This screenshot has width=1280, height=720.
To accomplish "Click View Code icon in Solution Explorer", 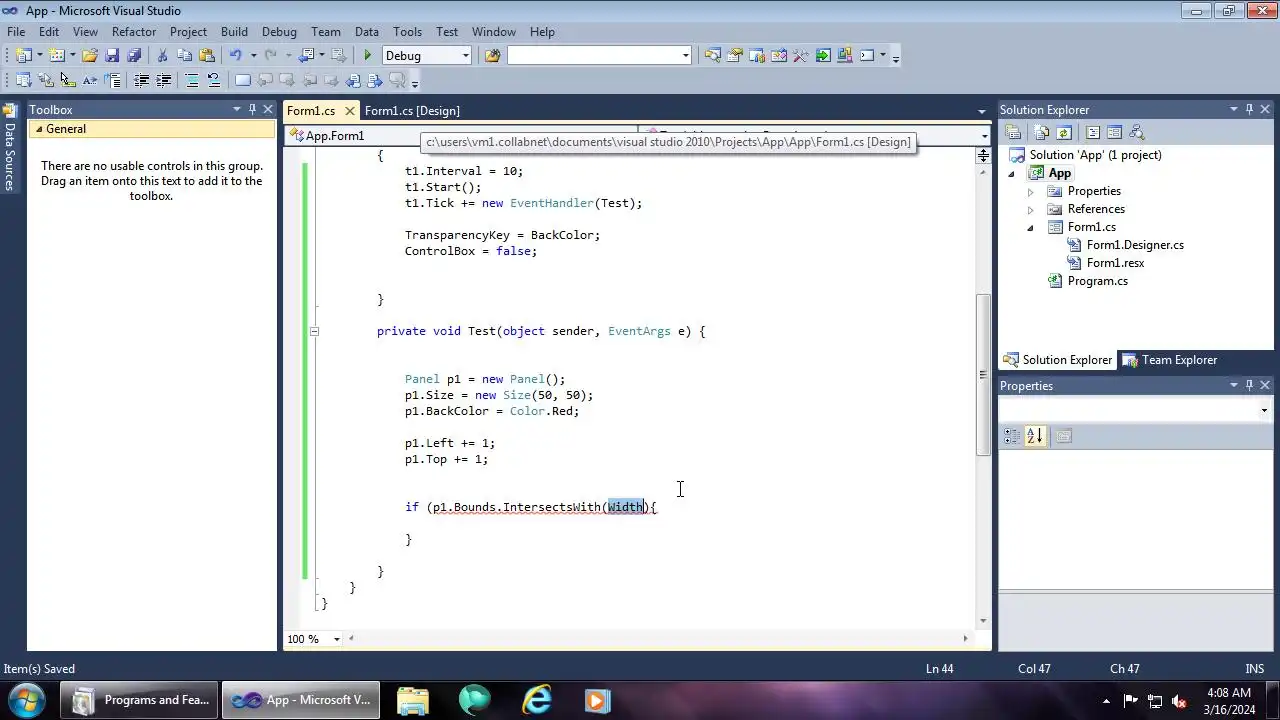I will [x=1092, y=132].
